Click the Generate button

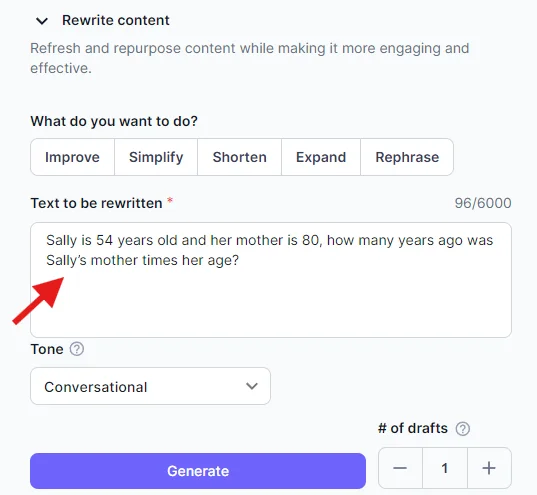(198, 471)
